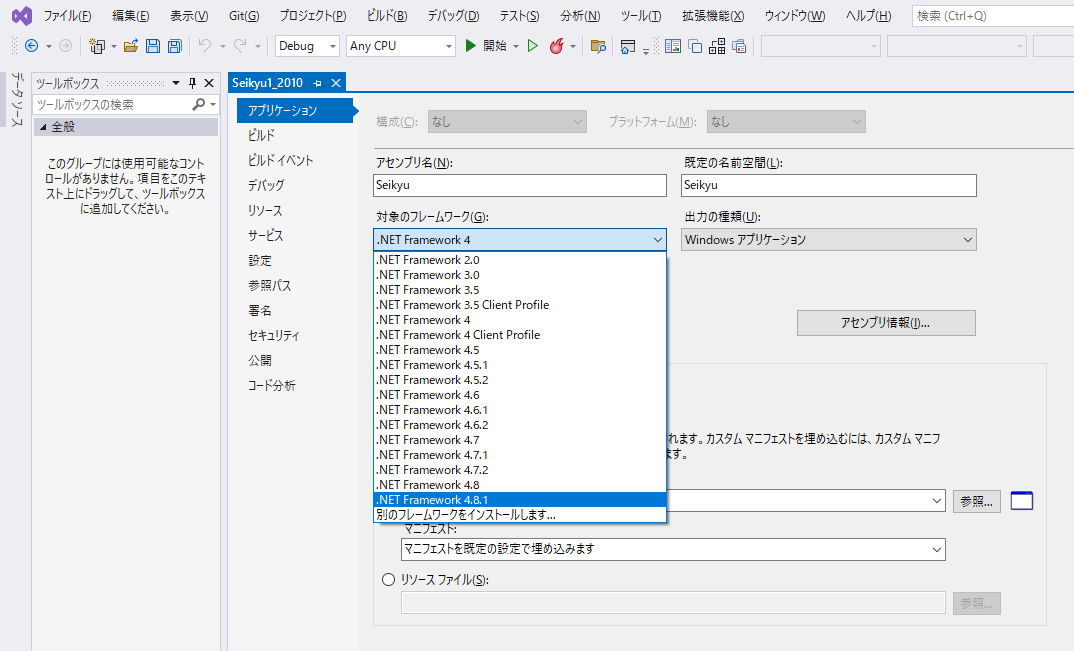Select the セキュリティ settings page
The width and height of the screenshot is (1074, 651).
[x=273, y=335]
